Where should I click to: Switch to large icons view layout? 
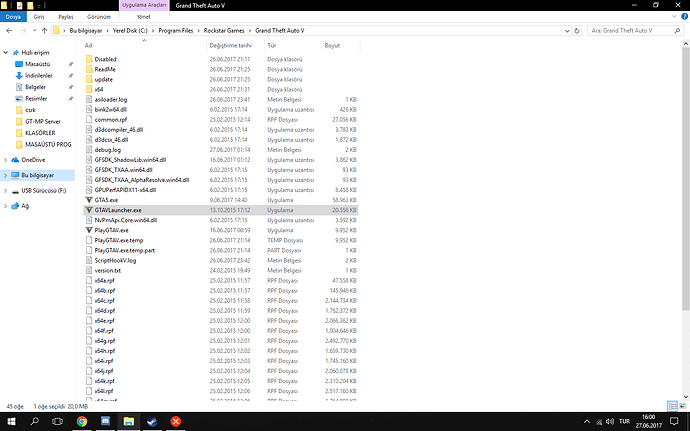(x=683, y=406)
